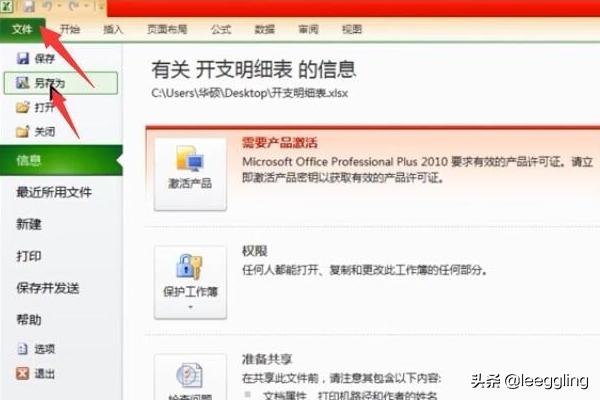Select 最近所用文件 in the side menu
The image size is (600, 400).
[54, 192]
